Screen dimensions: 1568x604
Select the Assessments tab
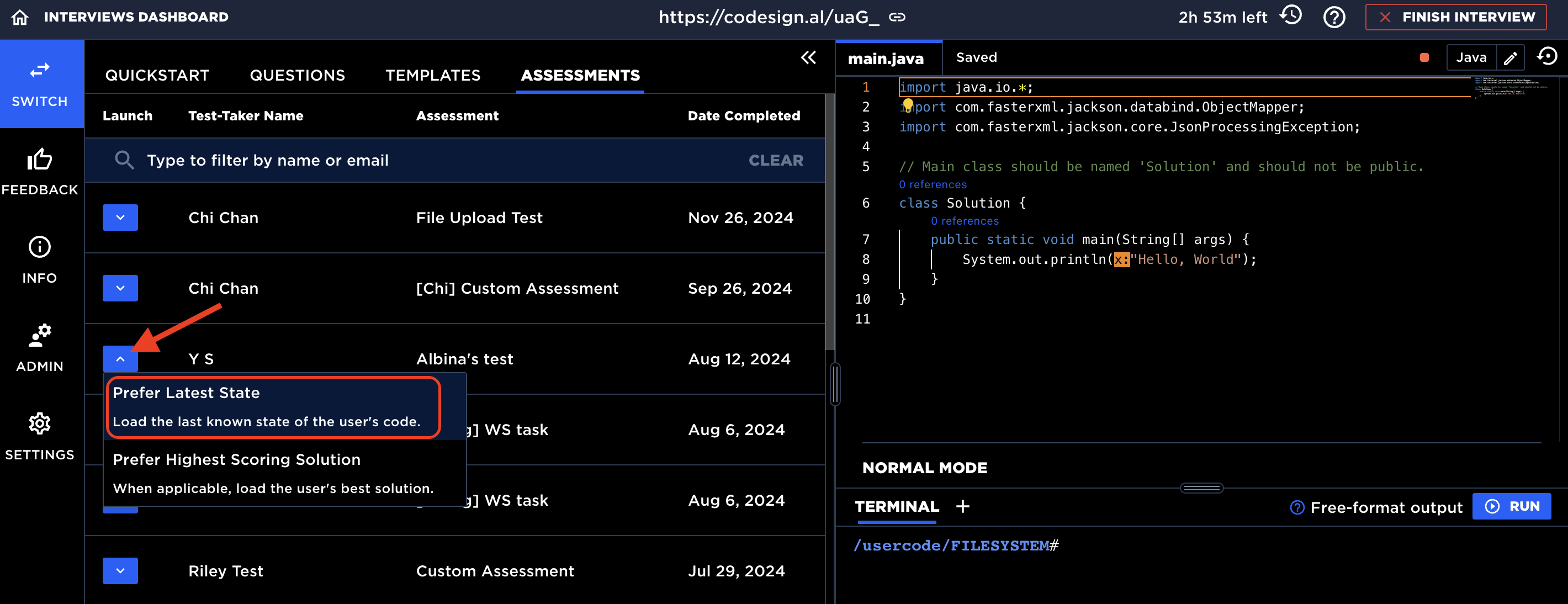(x=580, y=75)
